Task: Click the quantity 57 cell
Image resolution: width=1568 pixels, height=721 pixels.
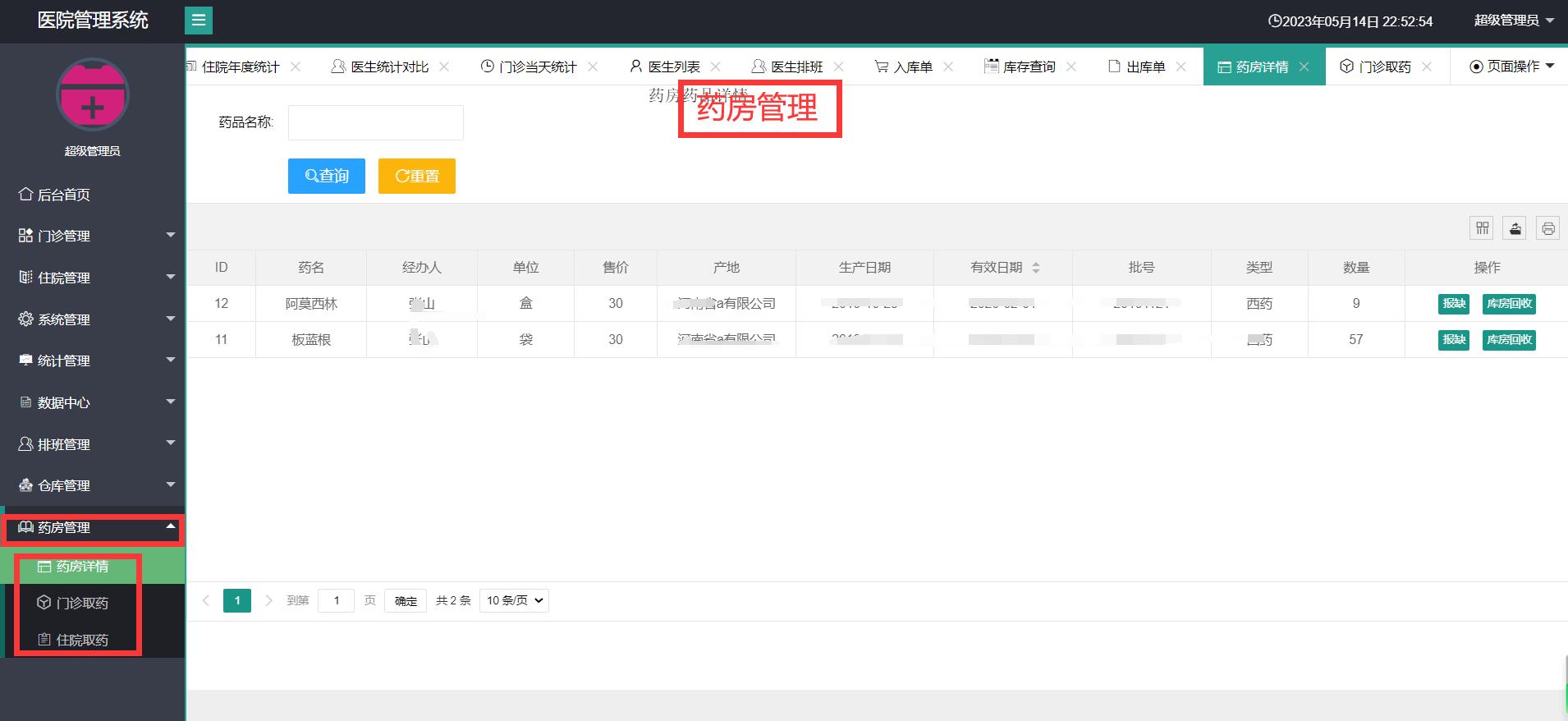Action: (x=1356, y=340)
